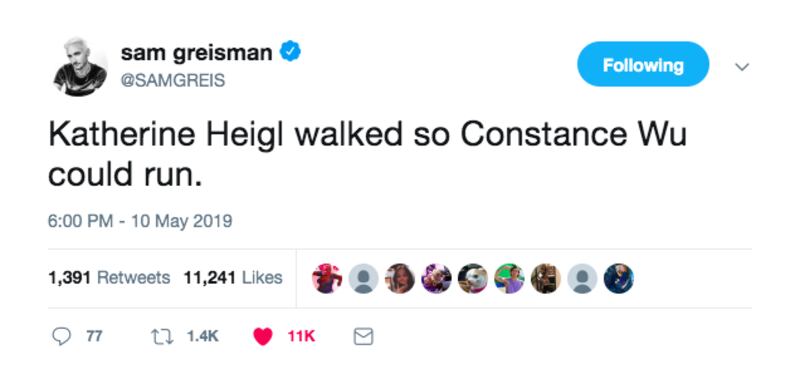Open the @SAMGREIS handle link
800x384 pixels.
[x=172, y=81]
